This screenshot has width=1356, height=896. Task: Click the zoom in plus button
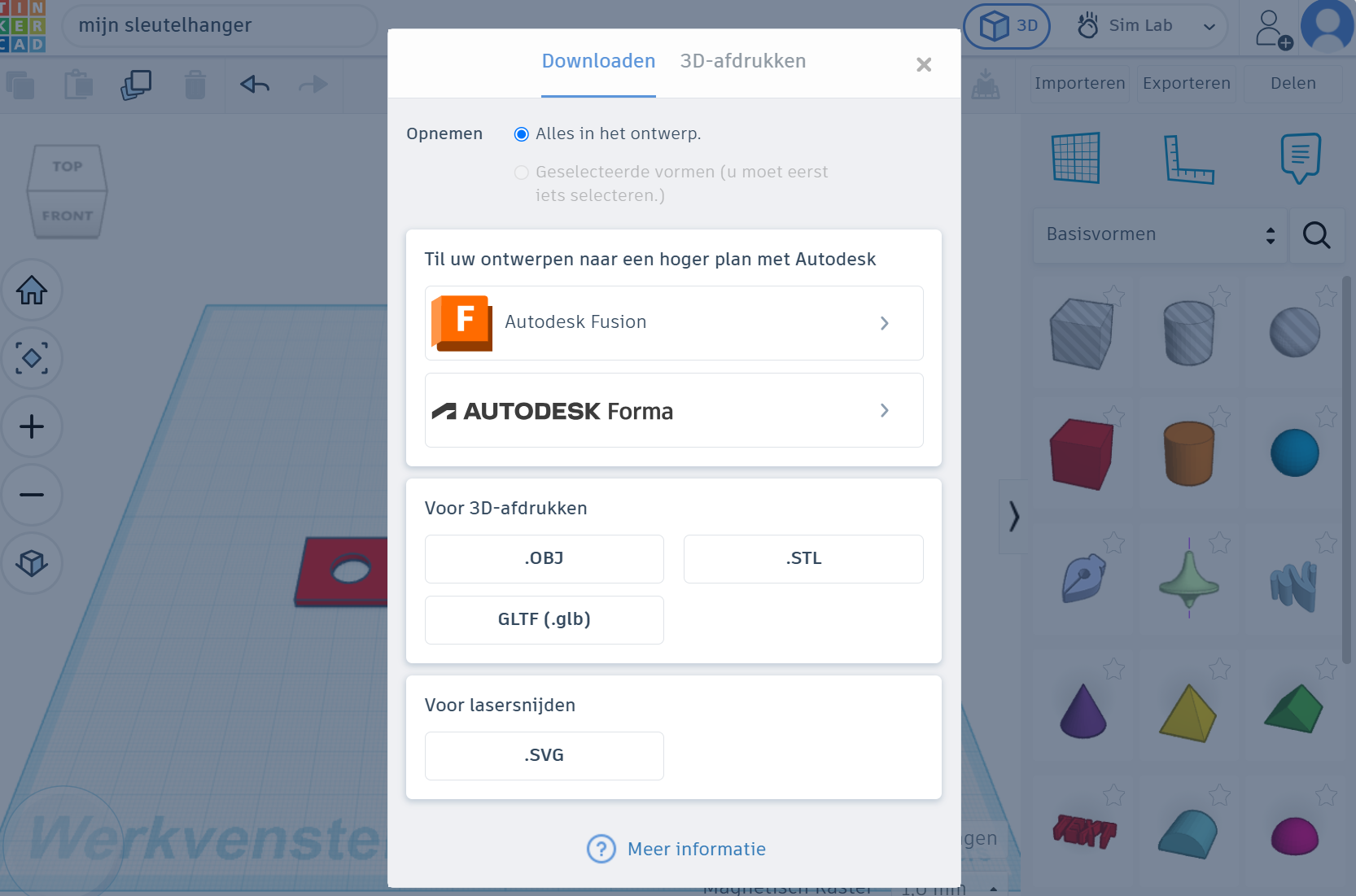(32, 426)
